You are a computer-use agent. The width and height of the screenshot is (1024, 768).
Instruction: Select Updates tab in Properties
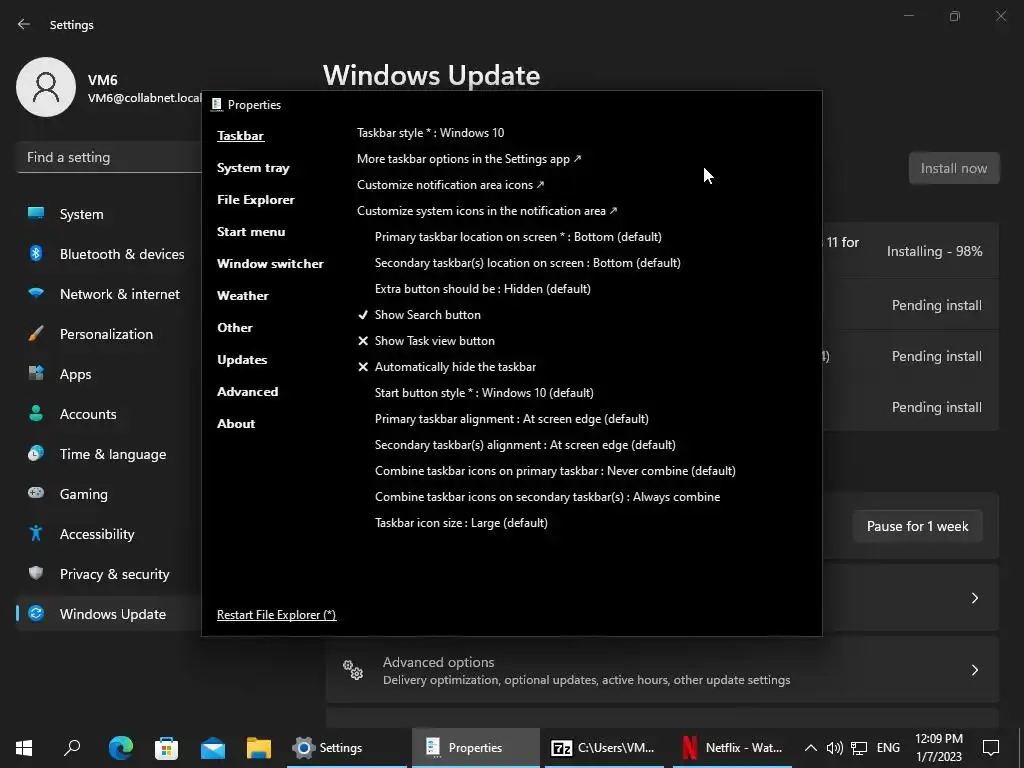(242, 360)
